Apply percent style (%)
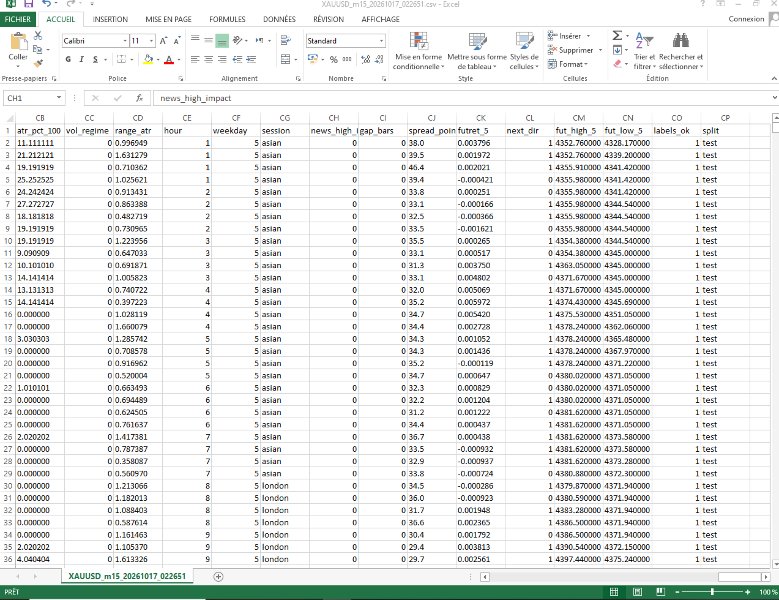This screenshot has height=600, width=779. tap(333, 59)
